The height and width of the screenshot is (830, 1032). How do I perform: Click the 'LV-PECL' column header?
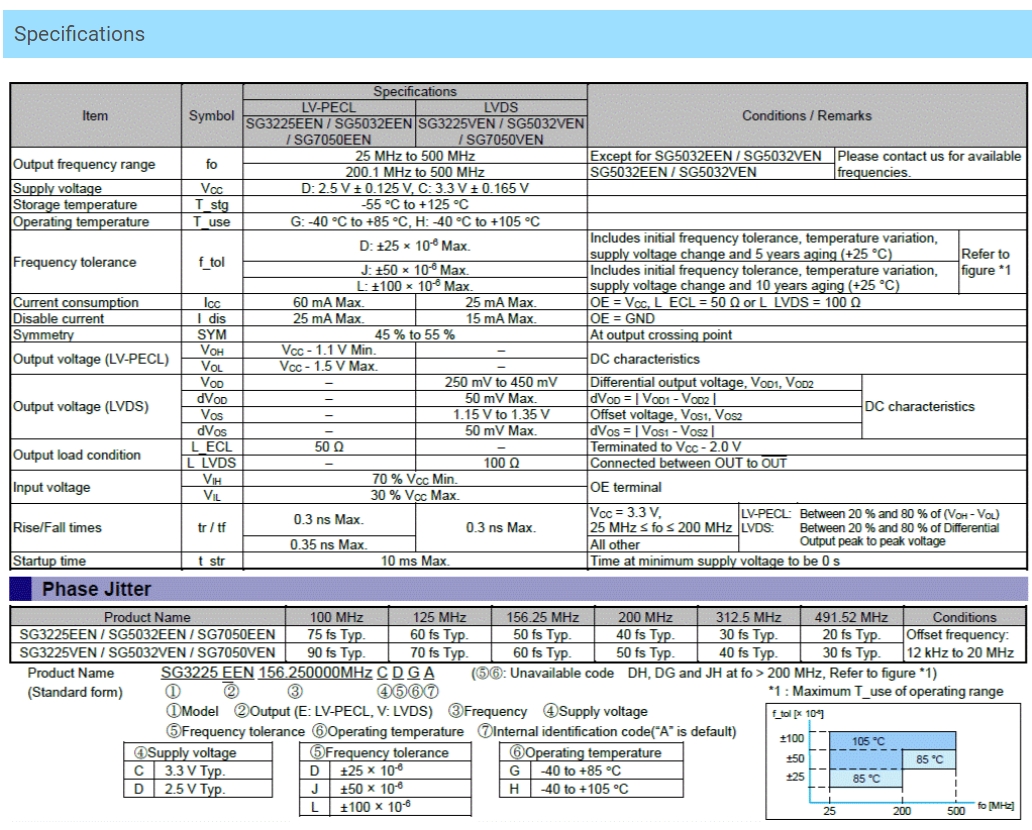coord(328,107)
